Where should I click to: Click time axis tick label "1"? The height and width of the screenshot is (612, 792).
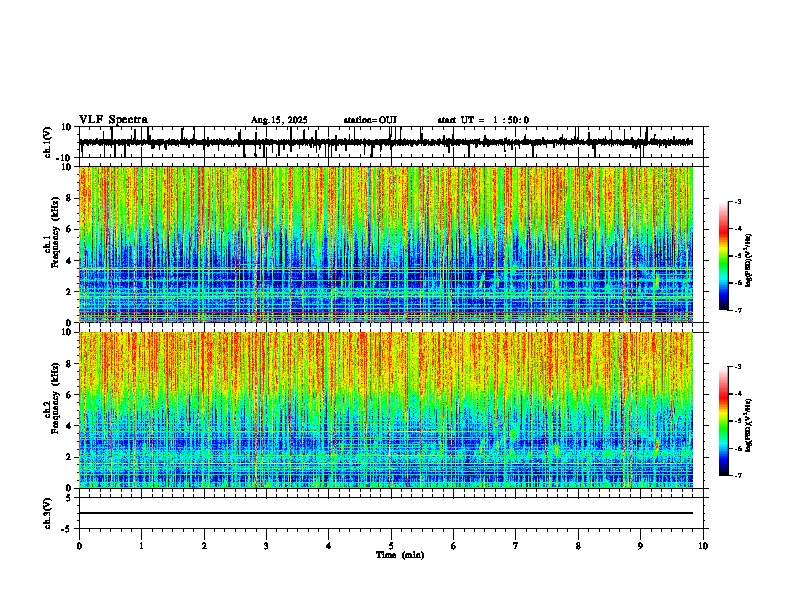(141, 546)
